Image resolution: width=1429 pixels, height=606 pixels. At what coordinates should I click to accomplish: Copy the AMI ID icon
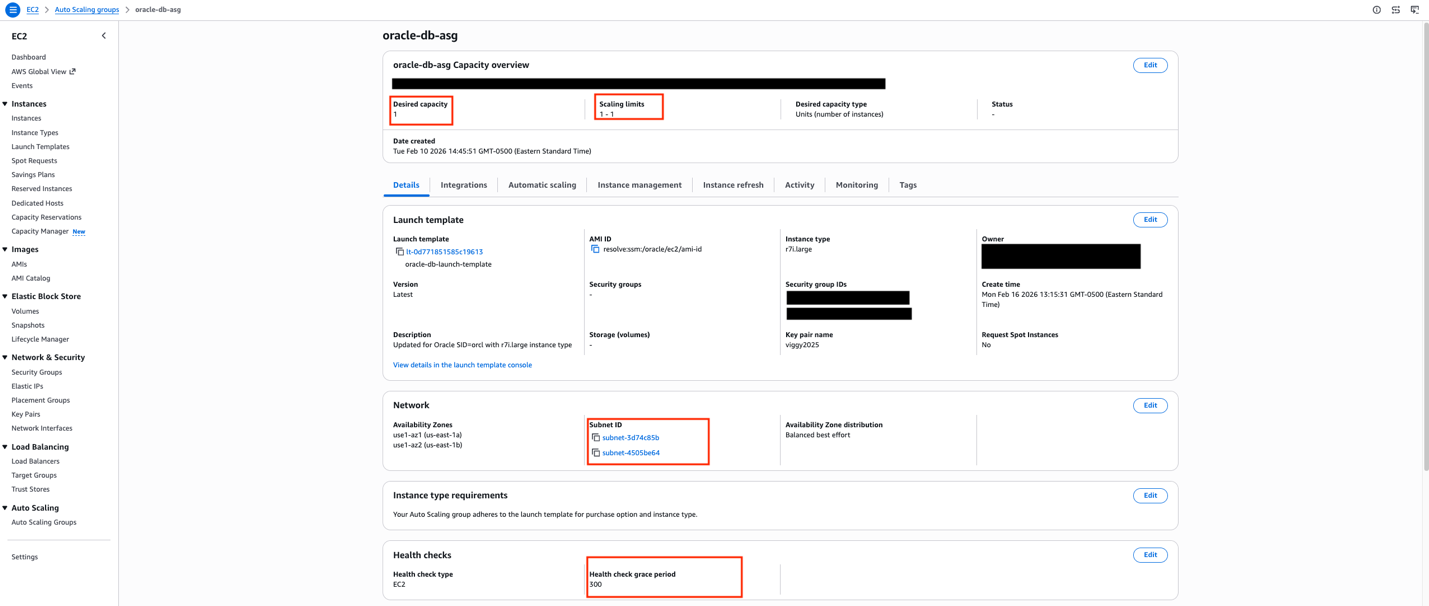595,249
